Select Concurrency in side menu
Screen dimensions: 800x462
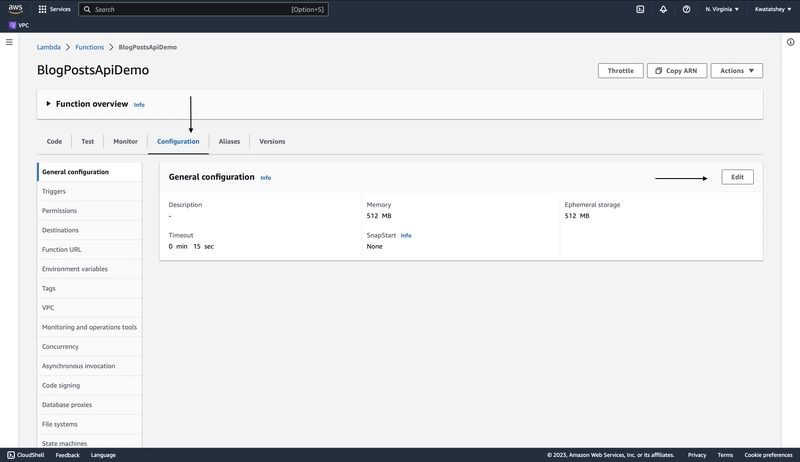(89, 346)
